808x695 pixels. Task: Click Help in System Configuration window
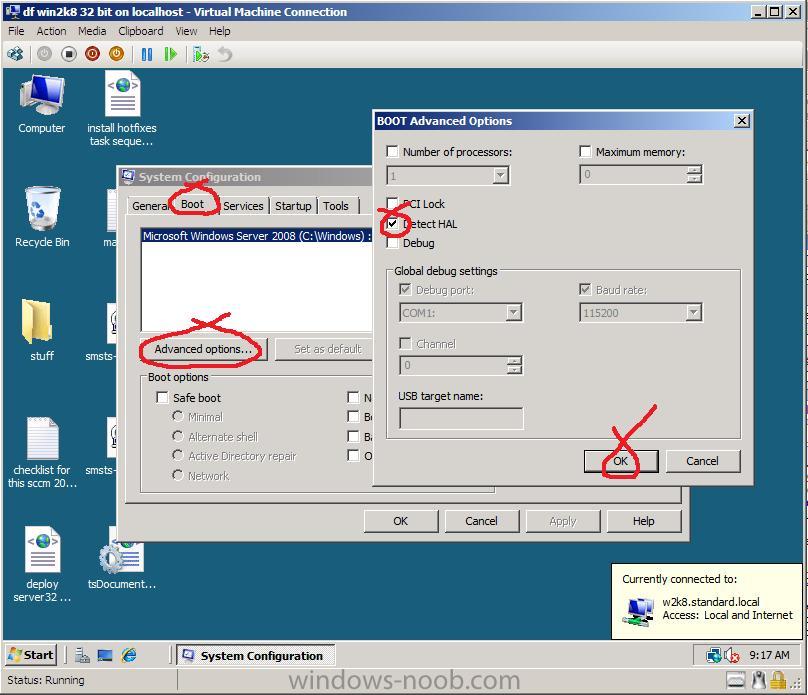(x=644, y=521)
